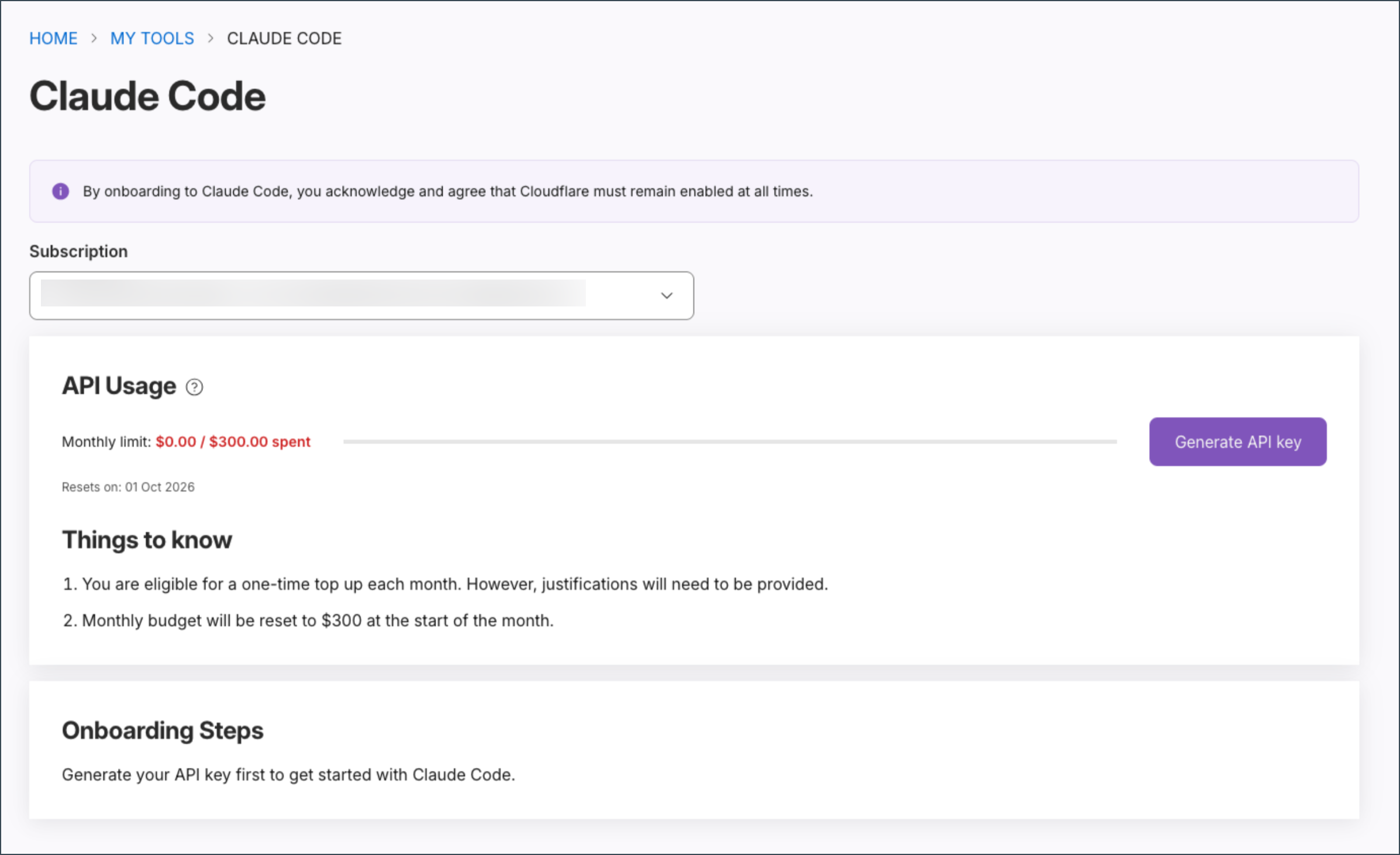The height and width of the screenshot is (855, 1400).
Task: Click the Subscription label
Action: click(78, 251)
